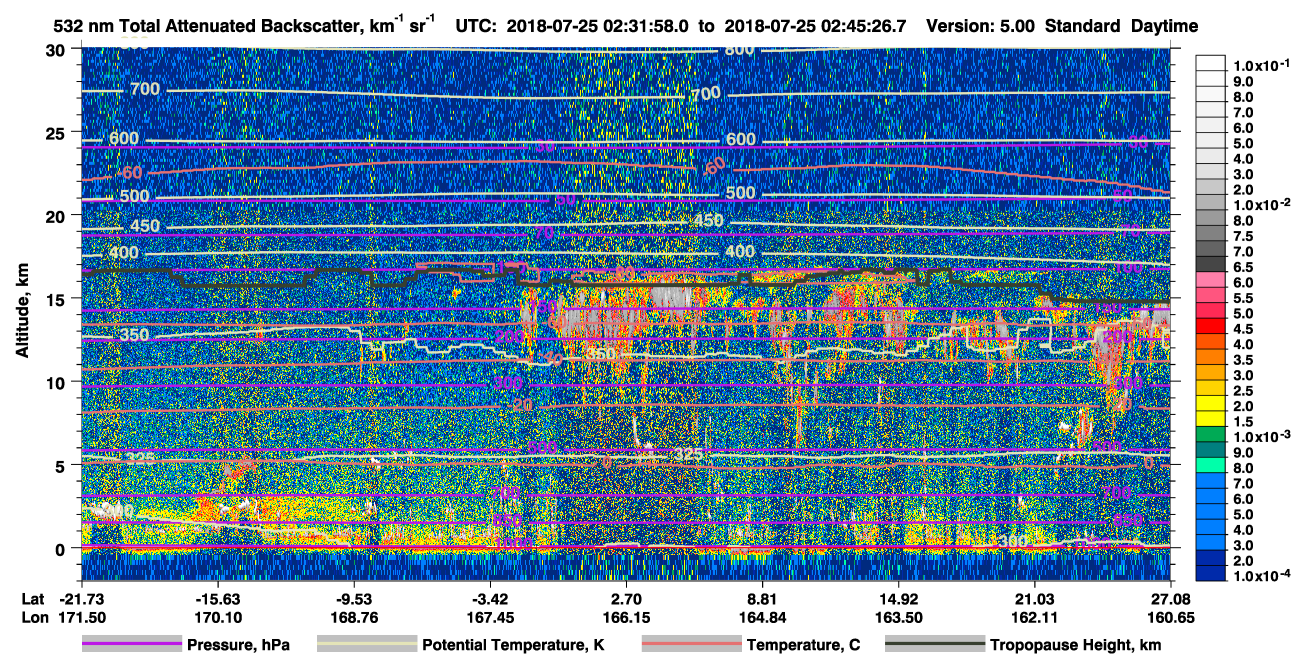The height and width of the screenshot is (667, 1300).
Task: Click longitude value '163.50'
Action: coord(898,617)
